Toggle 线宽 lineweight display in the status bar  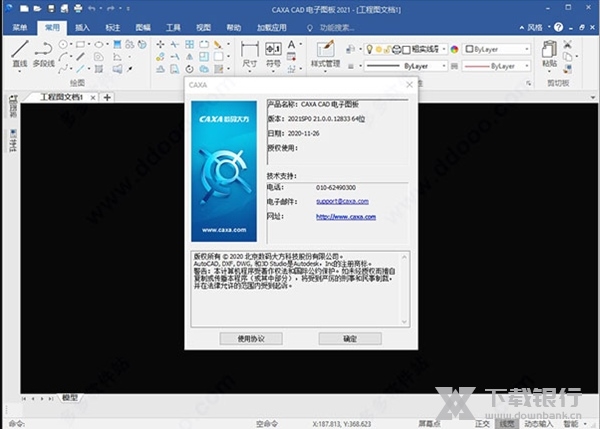507,424
